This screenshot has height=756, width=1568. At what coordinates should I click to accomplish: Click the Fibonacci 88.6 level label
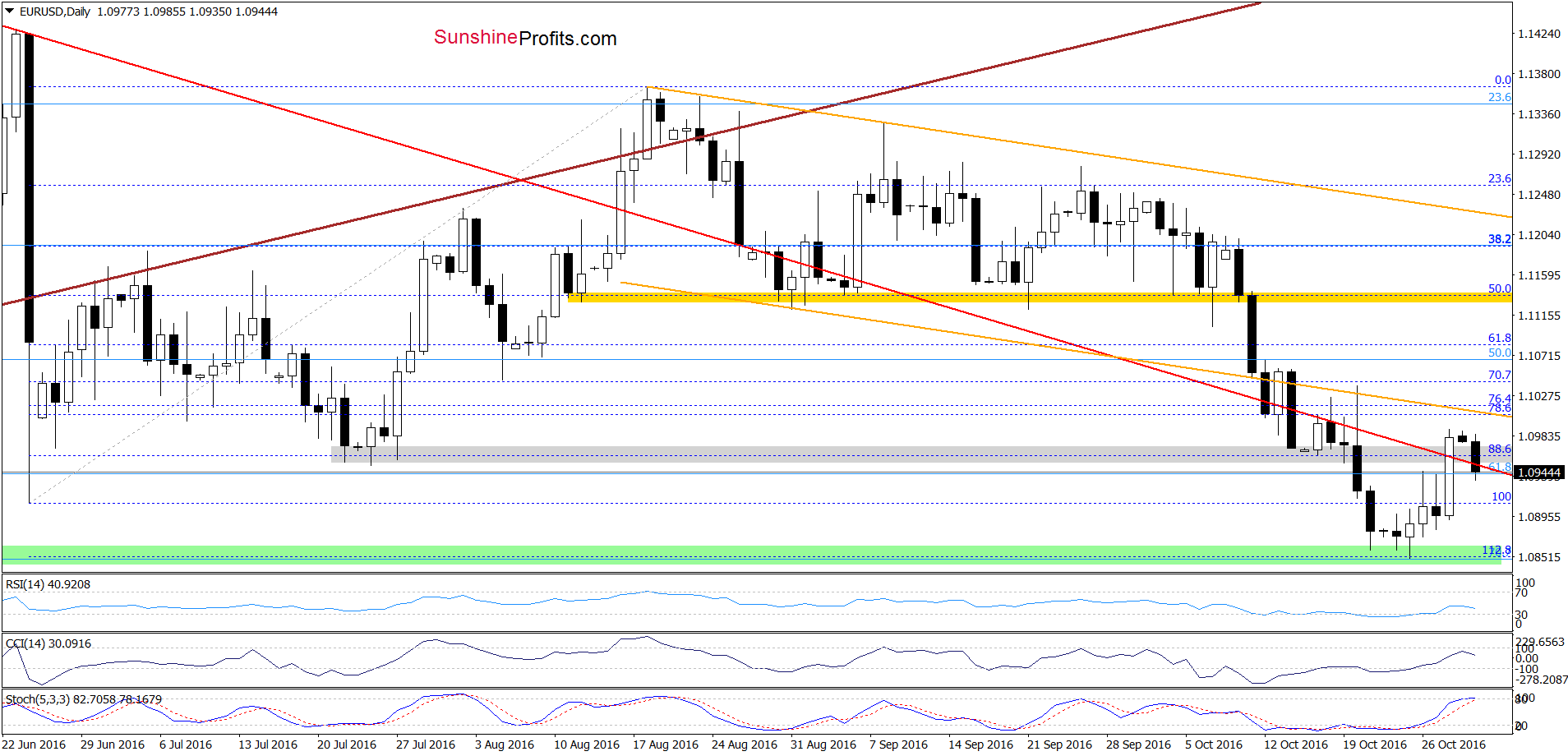[x=1500, y=449]
